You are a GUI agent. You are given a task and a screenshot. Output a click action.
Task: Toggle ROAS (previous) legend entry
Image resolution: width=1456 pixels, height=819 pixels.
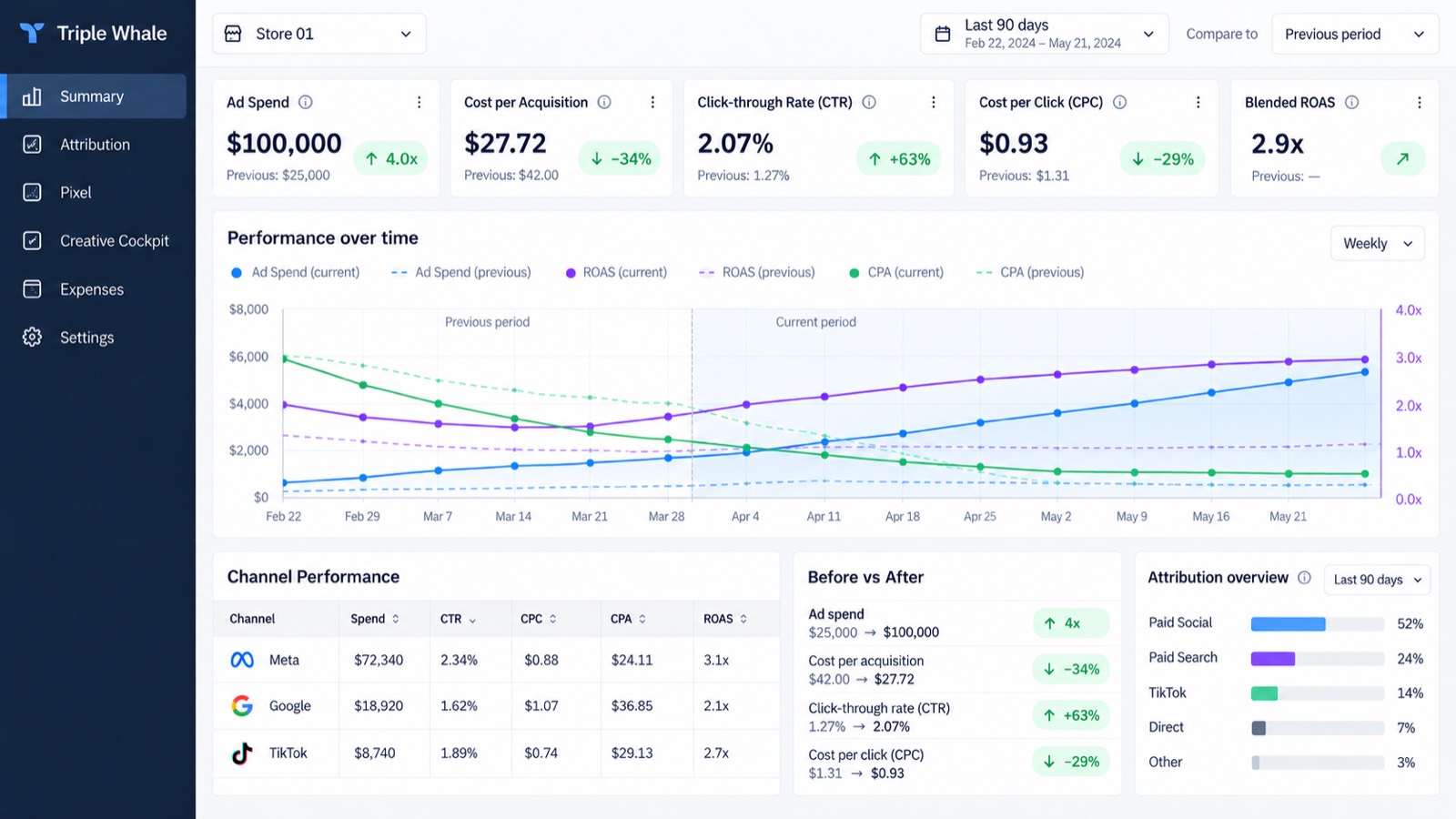[x=756, y=272]
